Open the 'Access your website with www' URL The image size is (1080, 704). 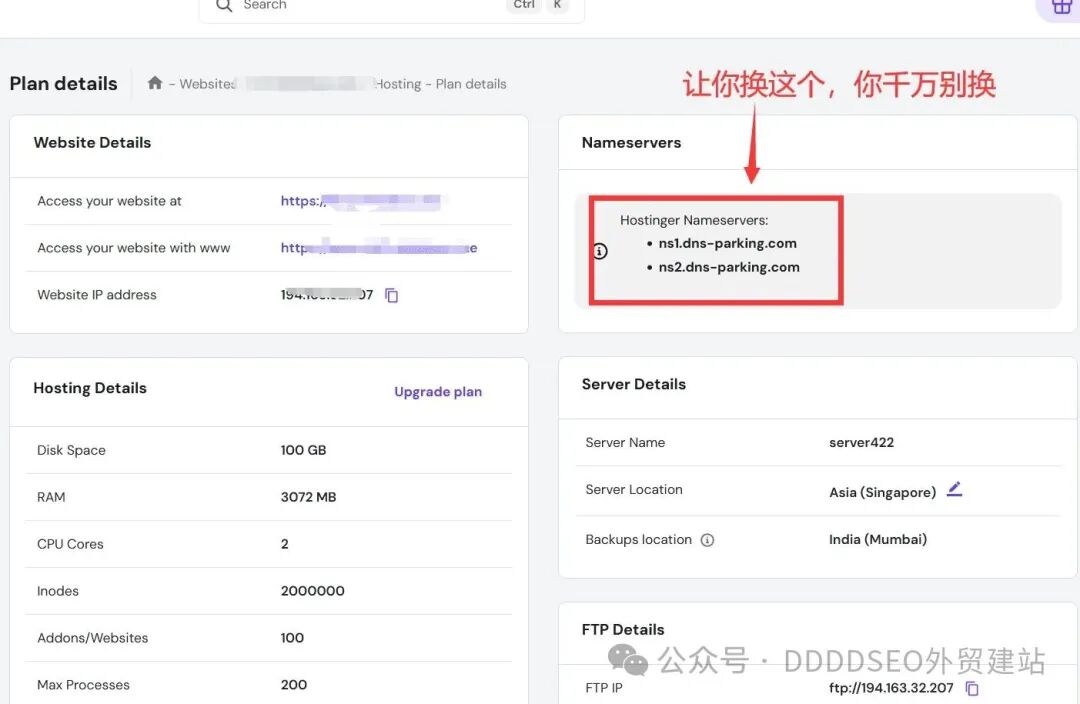pyautogui.click(x=378, y=248)
